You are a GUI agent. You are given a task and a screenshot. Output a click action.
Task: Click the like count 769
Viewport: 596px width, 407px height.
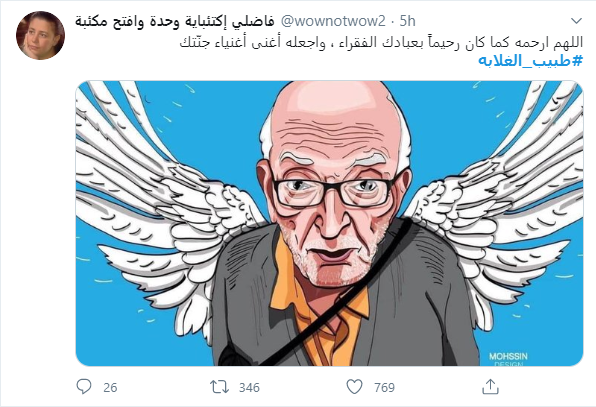click(384, 388)
